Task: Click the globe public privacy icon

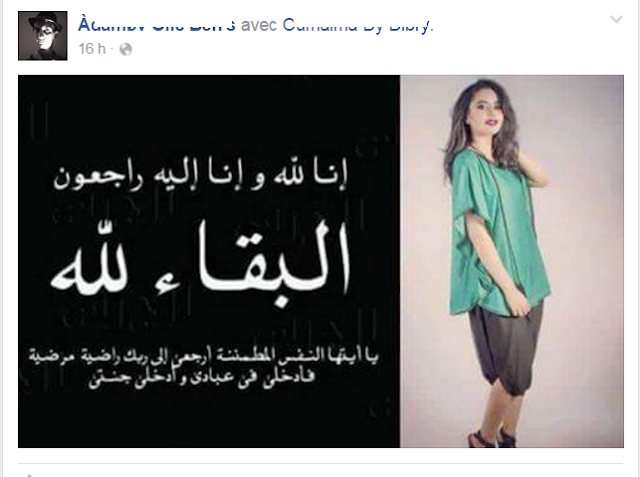Action: click(126, 49)
